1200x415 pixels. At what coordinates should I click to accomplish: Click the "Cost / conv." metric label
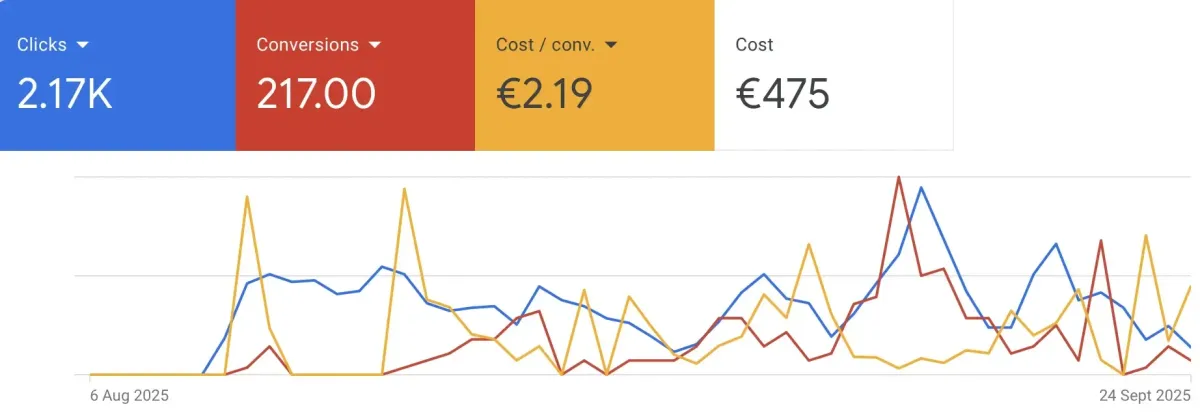[545, 45]
